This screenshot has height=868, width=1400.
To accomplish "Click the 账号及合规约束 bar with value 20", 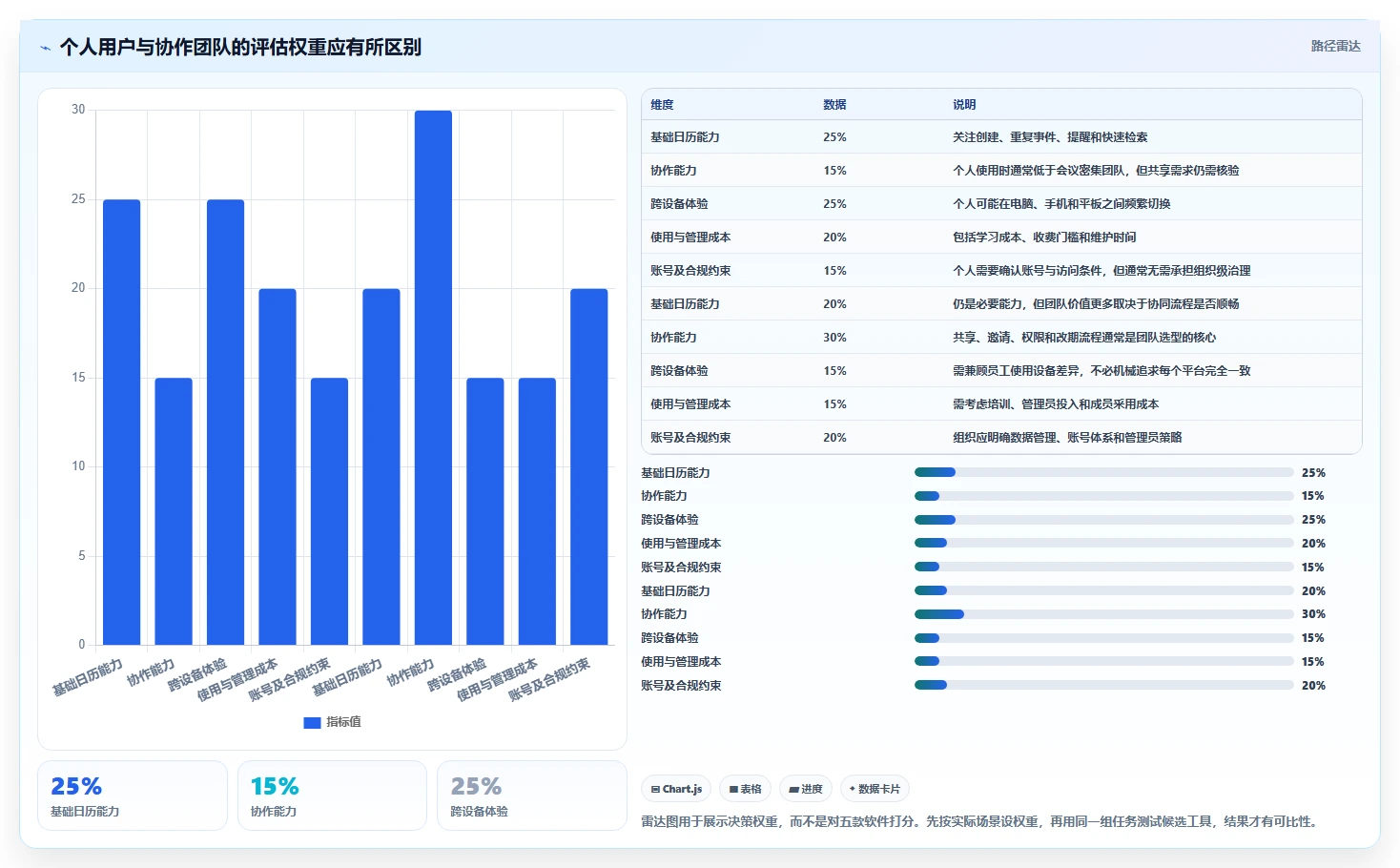I will (589, 466).
